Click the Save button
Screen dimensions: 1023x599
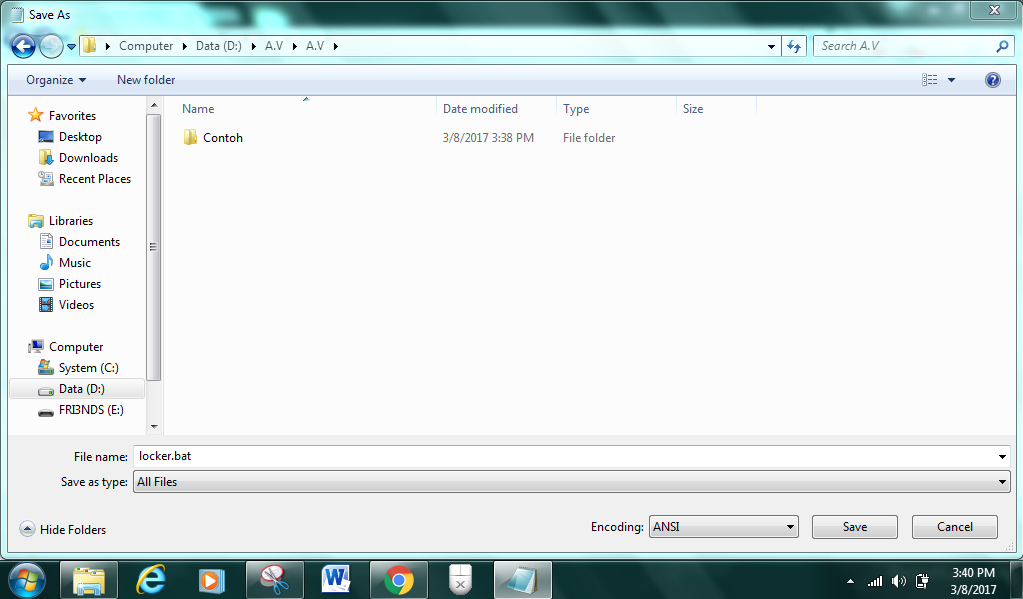[x=855, y=527]
